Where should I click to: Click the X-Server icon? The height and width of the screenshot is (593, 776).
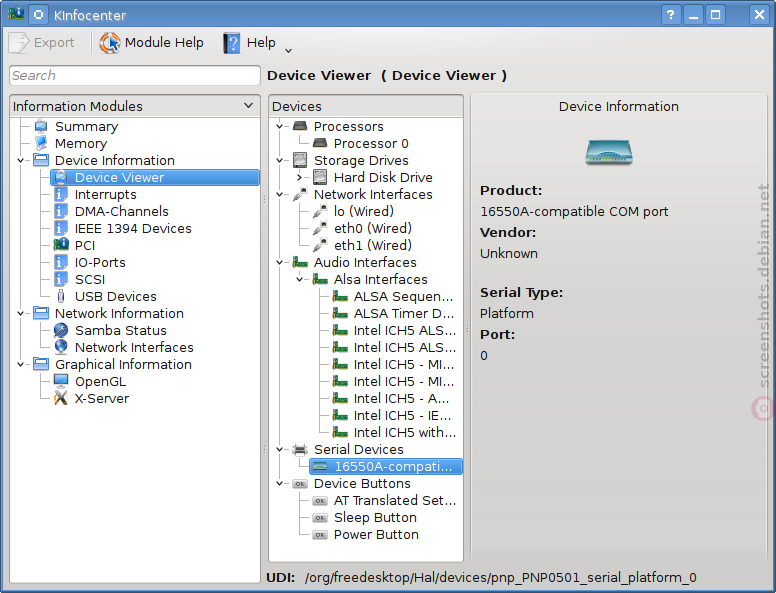[61, 398]
